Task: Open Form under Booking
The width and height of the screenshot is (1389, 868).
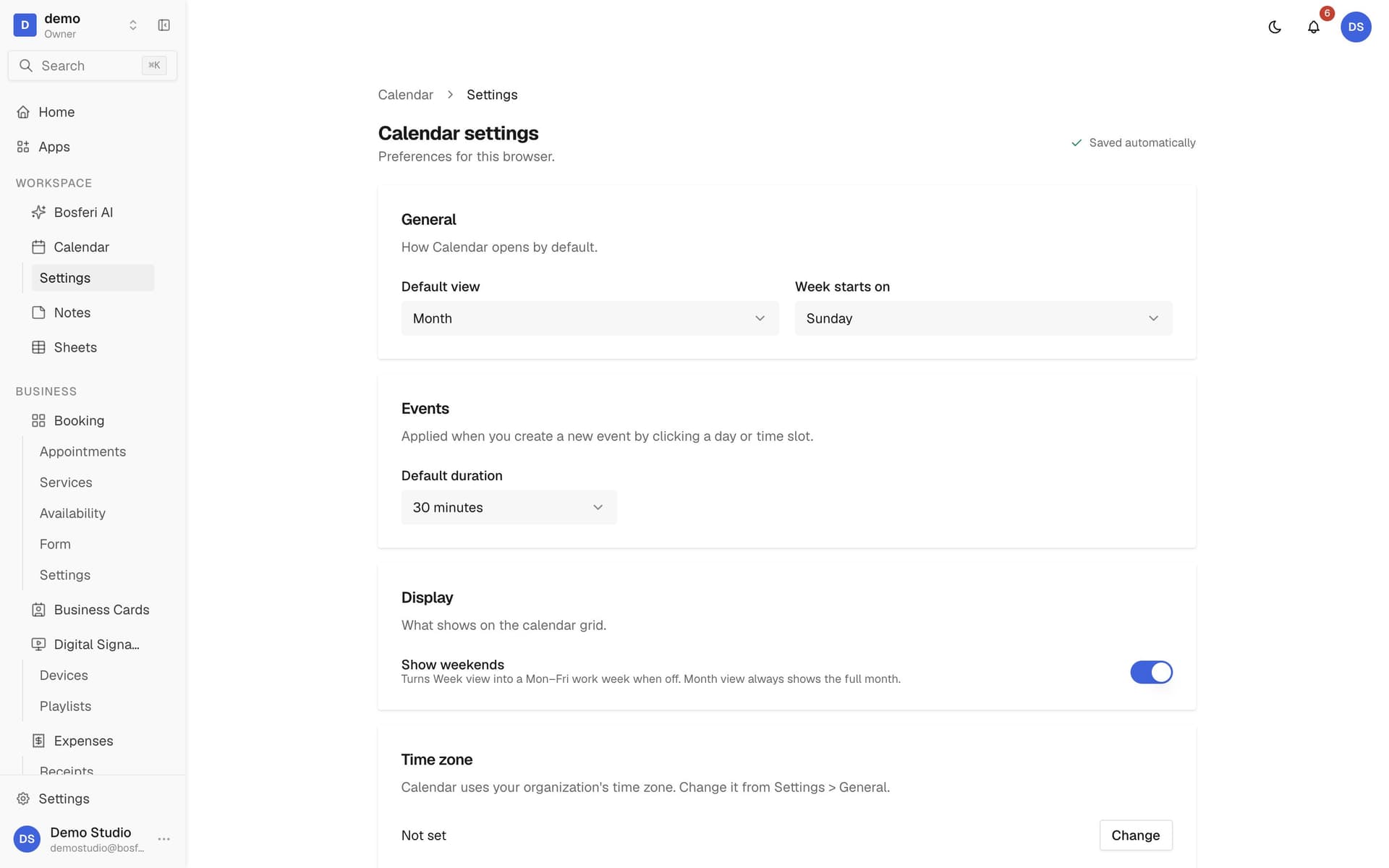Action: click(x=55, y=544)
